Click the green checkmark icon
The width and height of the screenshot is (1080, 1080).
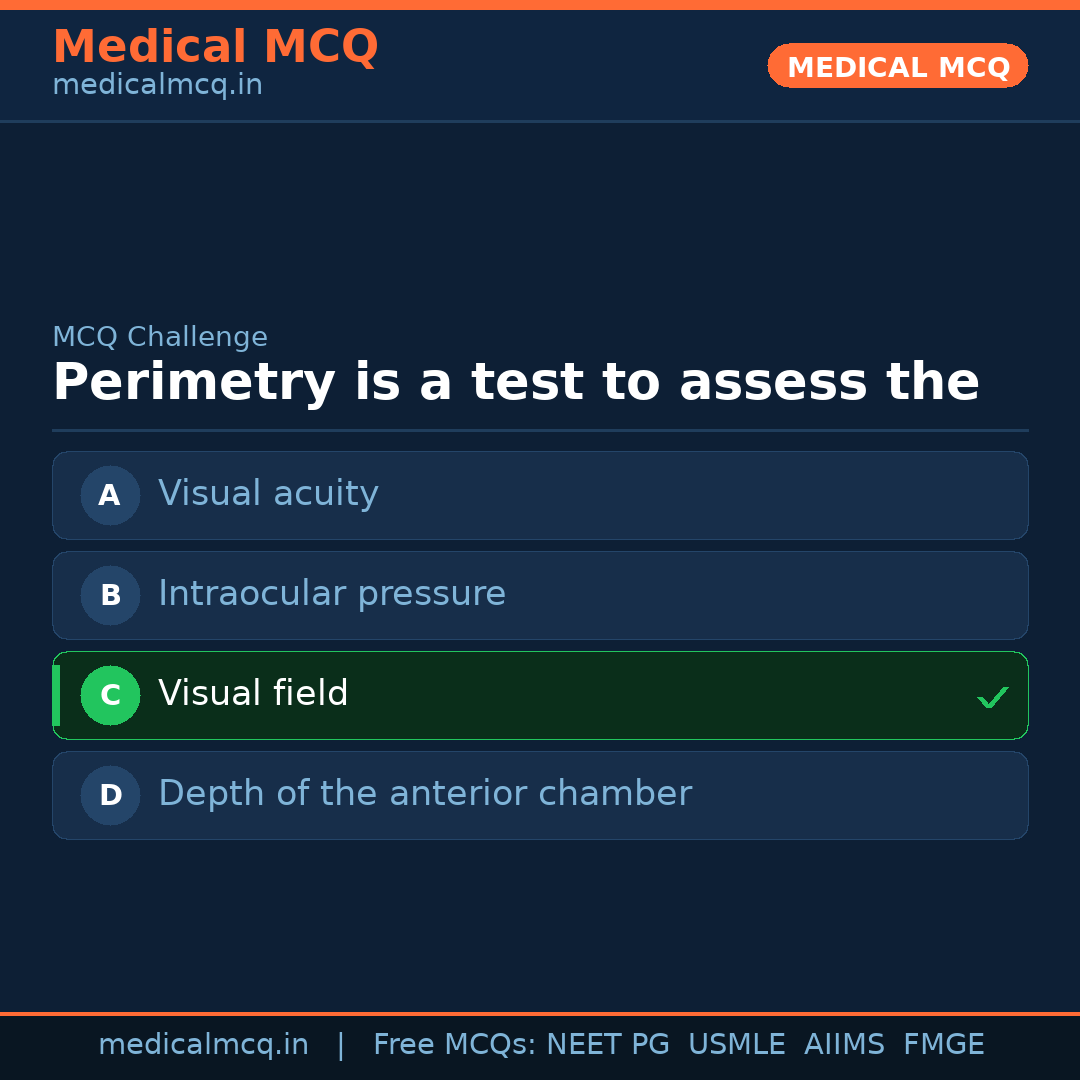pos(992,697)
